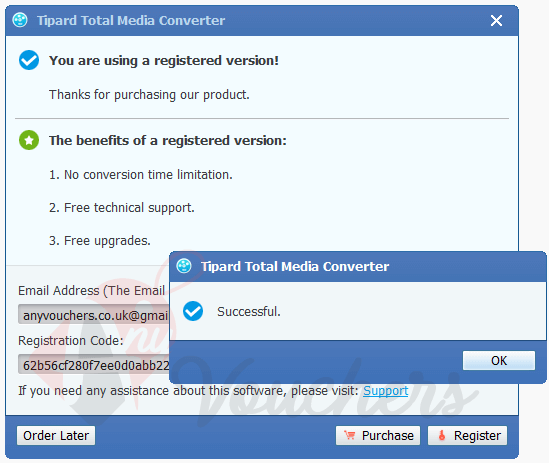Click 'The benefits of a registered version:' heading
549x463 pixels.
(168, 140)
